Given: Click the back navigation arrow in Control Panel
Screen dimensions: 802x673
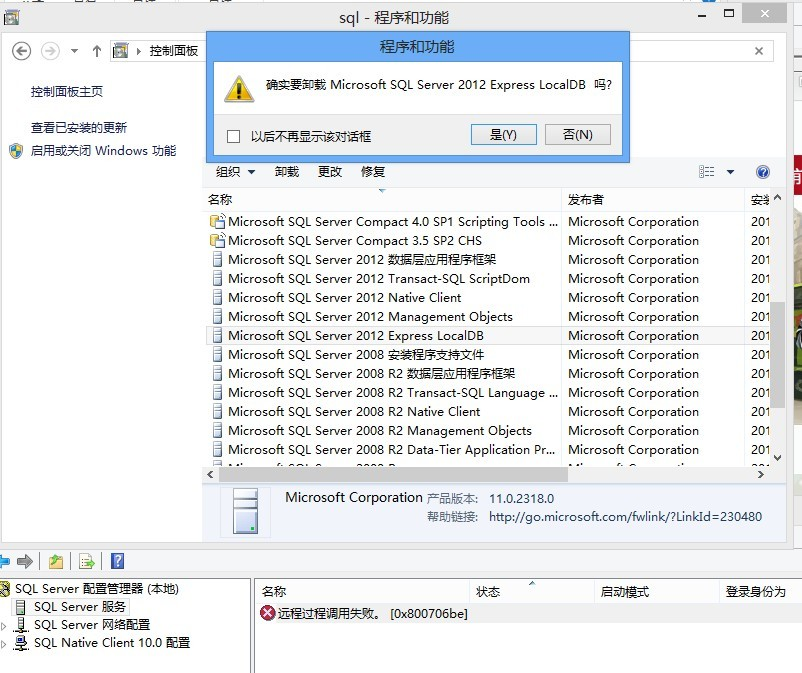Looking at the screenshot, I should pyautogui.click(x=22, y=51).
